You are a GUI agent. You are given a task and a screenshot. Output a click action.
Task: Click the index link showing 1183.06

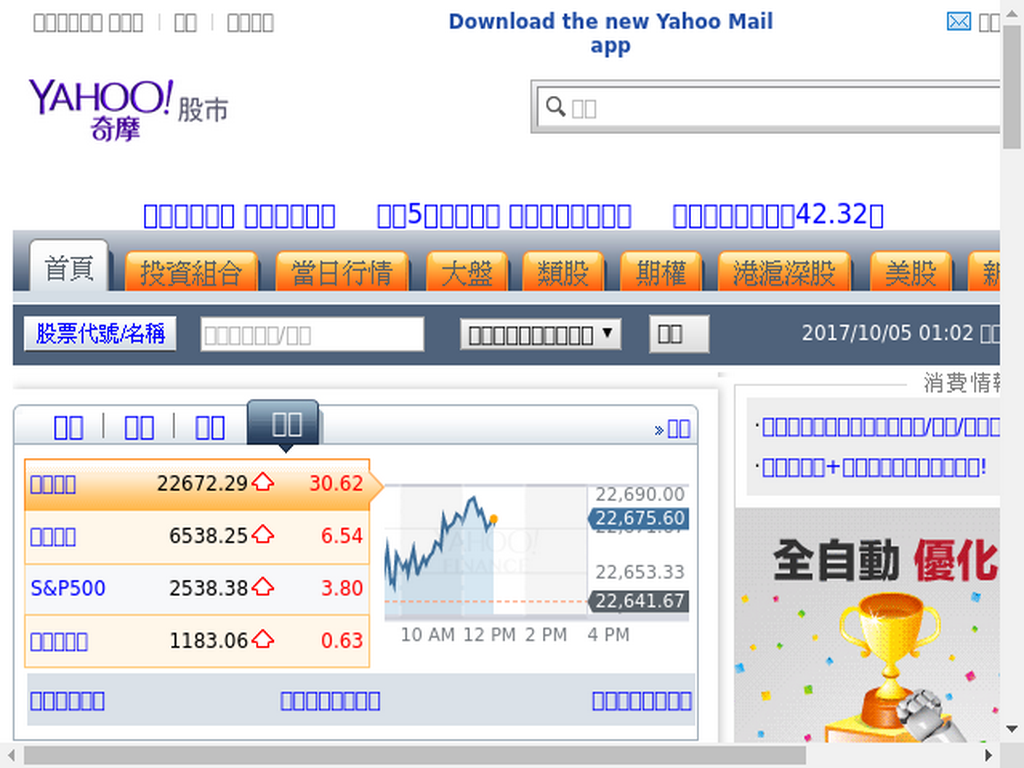click(59, 641)
